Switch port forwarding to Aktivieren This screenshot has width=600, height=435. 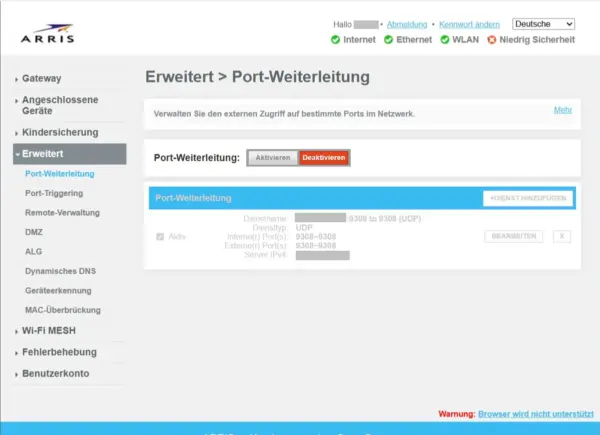point(273,158)
